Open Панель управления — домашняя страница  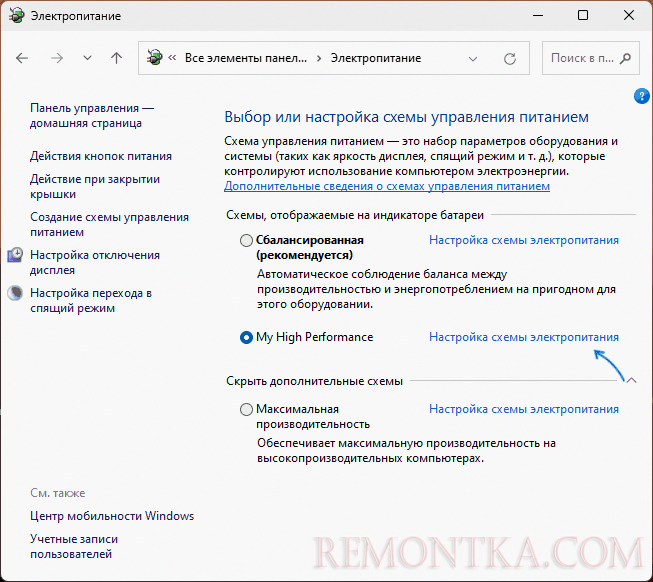tap(92, 115)
